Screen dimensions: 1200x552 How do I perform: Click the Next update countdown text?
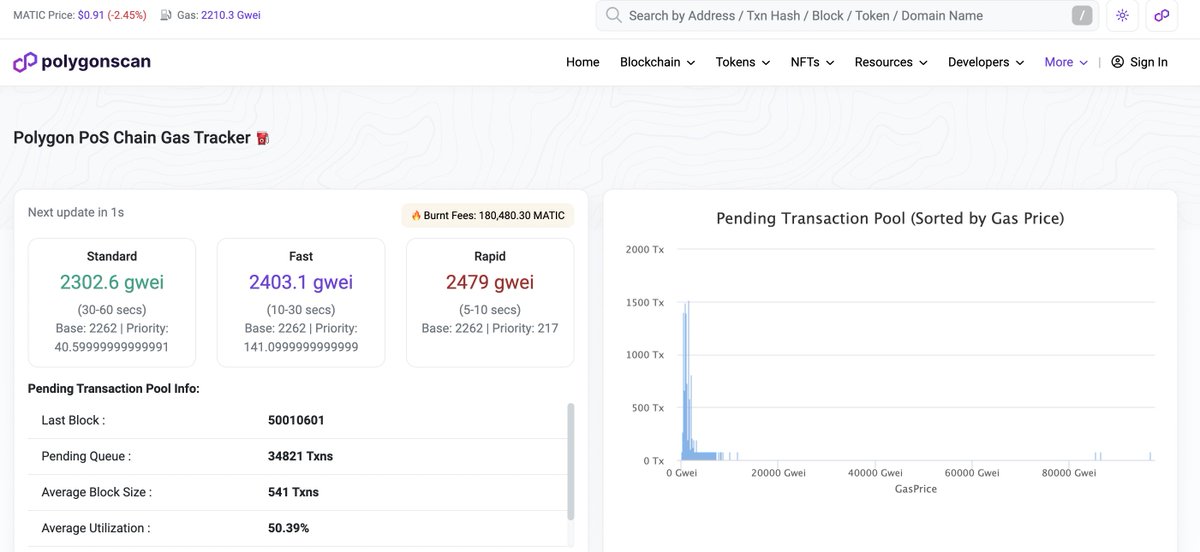tap(76, 212)
